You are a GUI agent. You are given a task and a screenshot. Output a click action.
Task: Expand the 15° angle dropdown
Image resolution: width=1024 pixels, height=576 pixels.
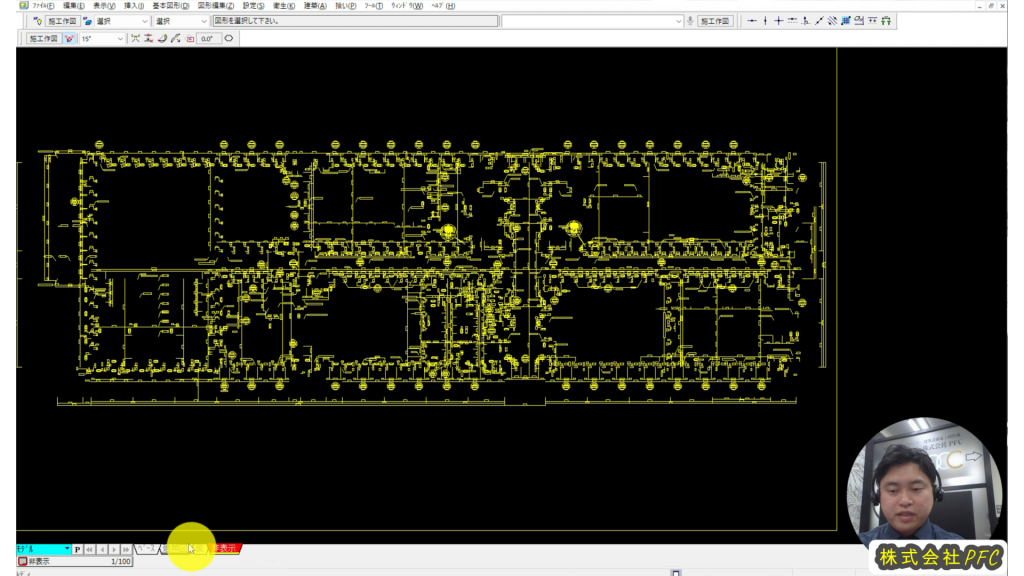121,39
